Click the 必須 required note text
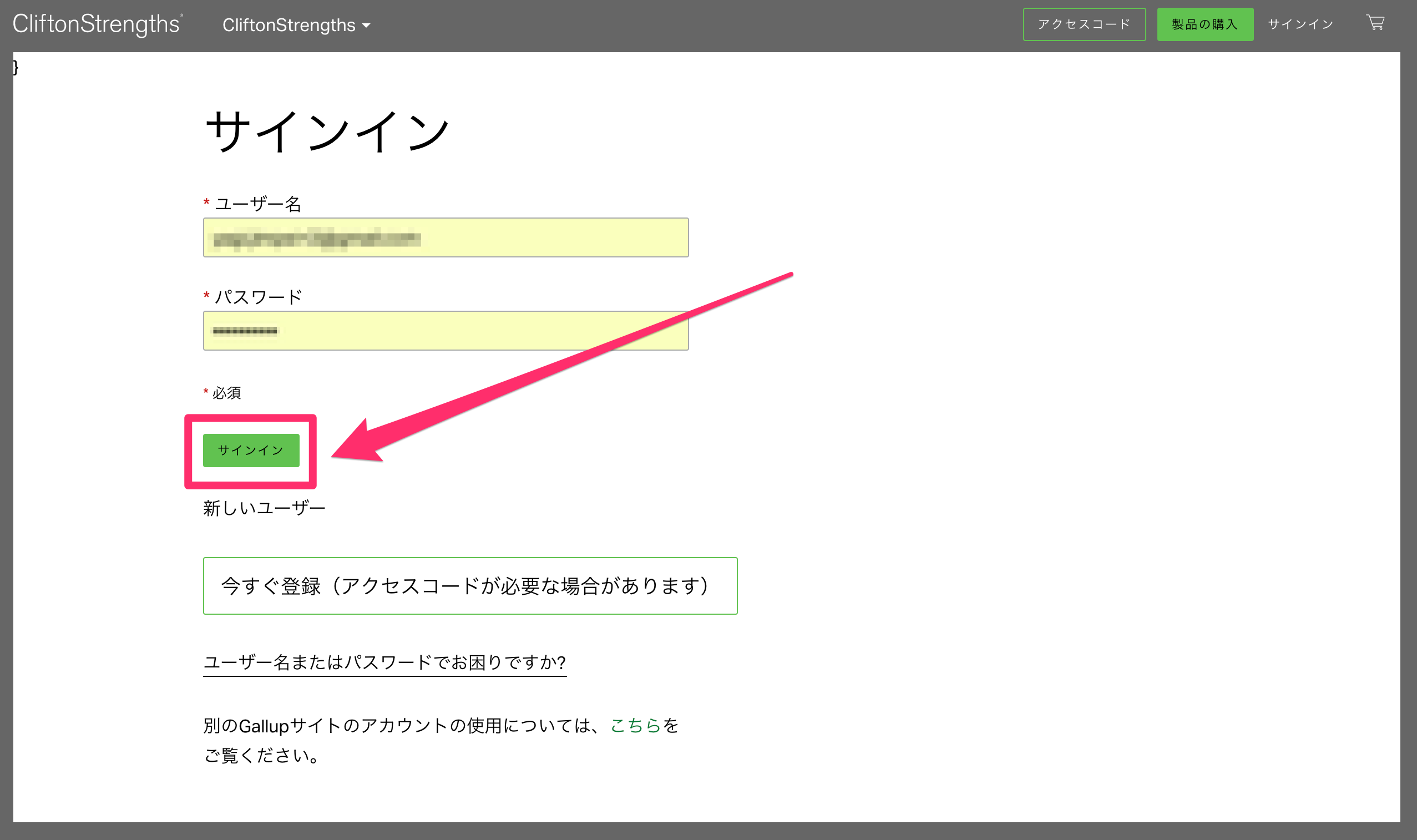The width and height of the screenshot is (1417, 840). pos(226,393)
